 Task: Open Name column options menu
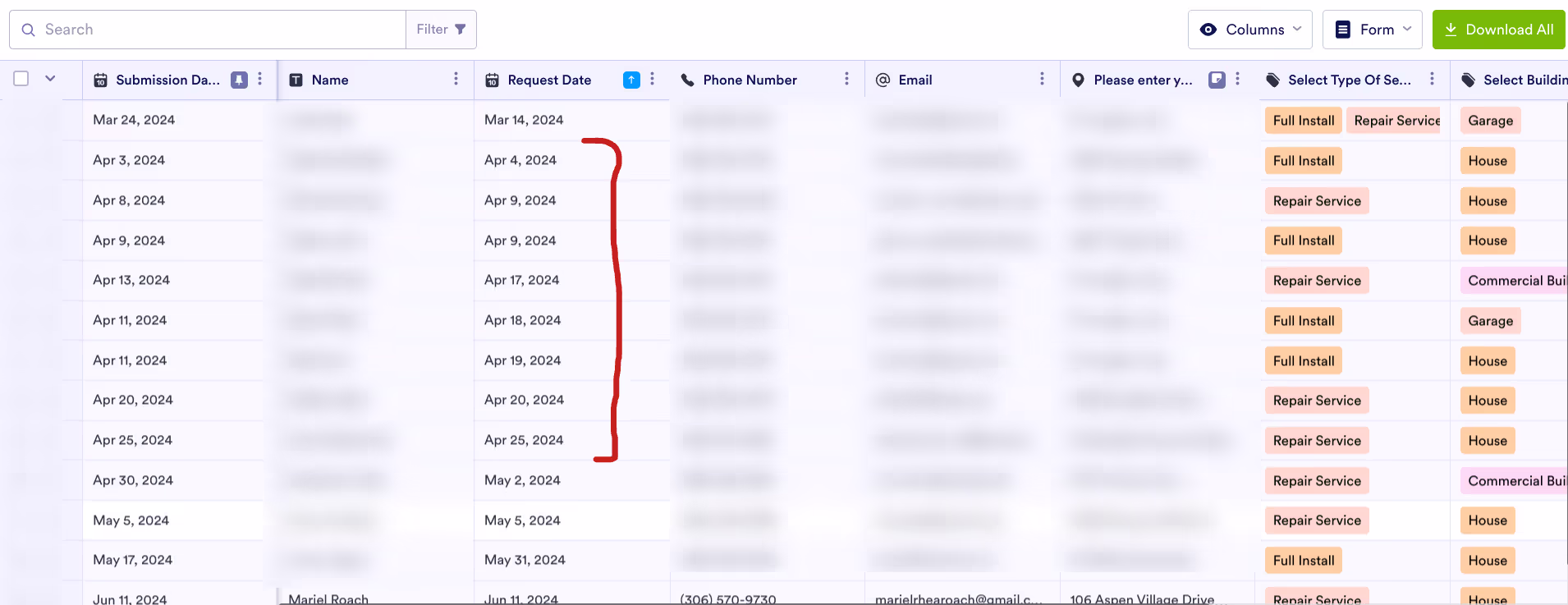456,79
